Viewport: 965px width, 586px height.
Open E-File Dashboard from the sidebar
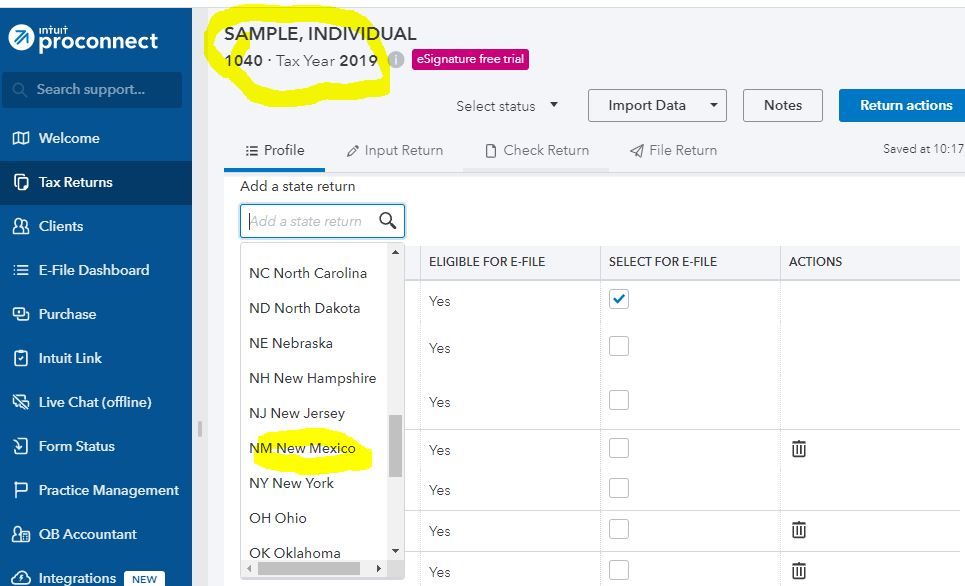click(93, 270)
